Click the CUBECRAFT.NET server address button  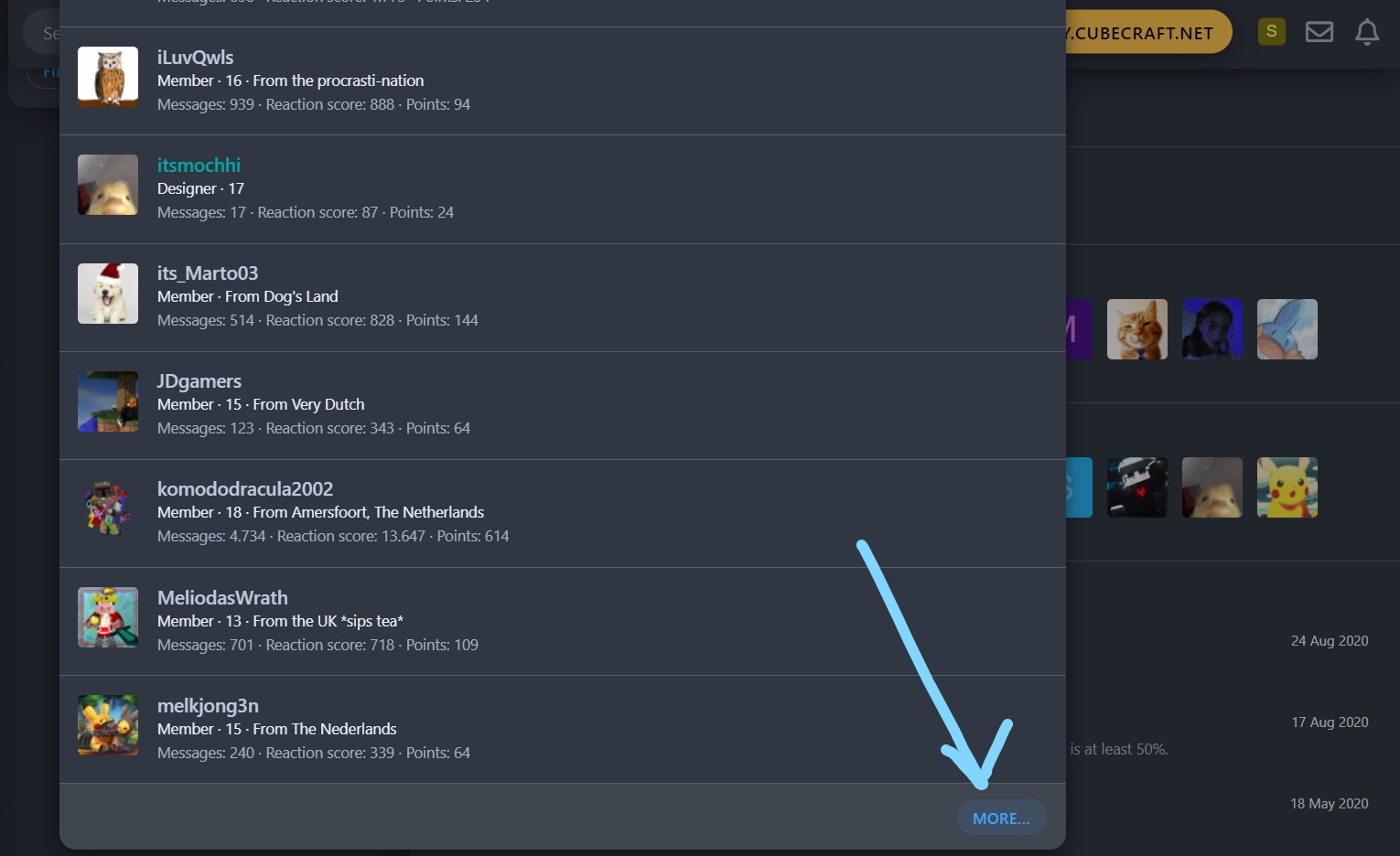(x=1148, y=33)
